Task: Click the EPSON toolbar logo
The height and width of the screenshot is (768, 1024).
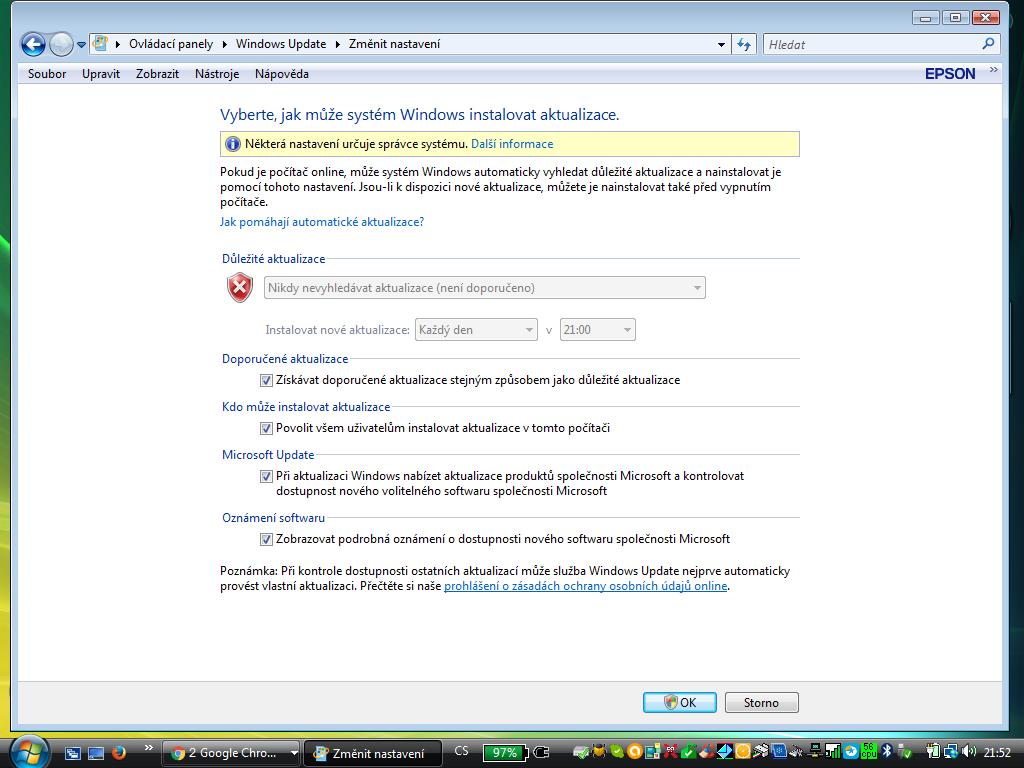Action: coord(950,74)
